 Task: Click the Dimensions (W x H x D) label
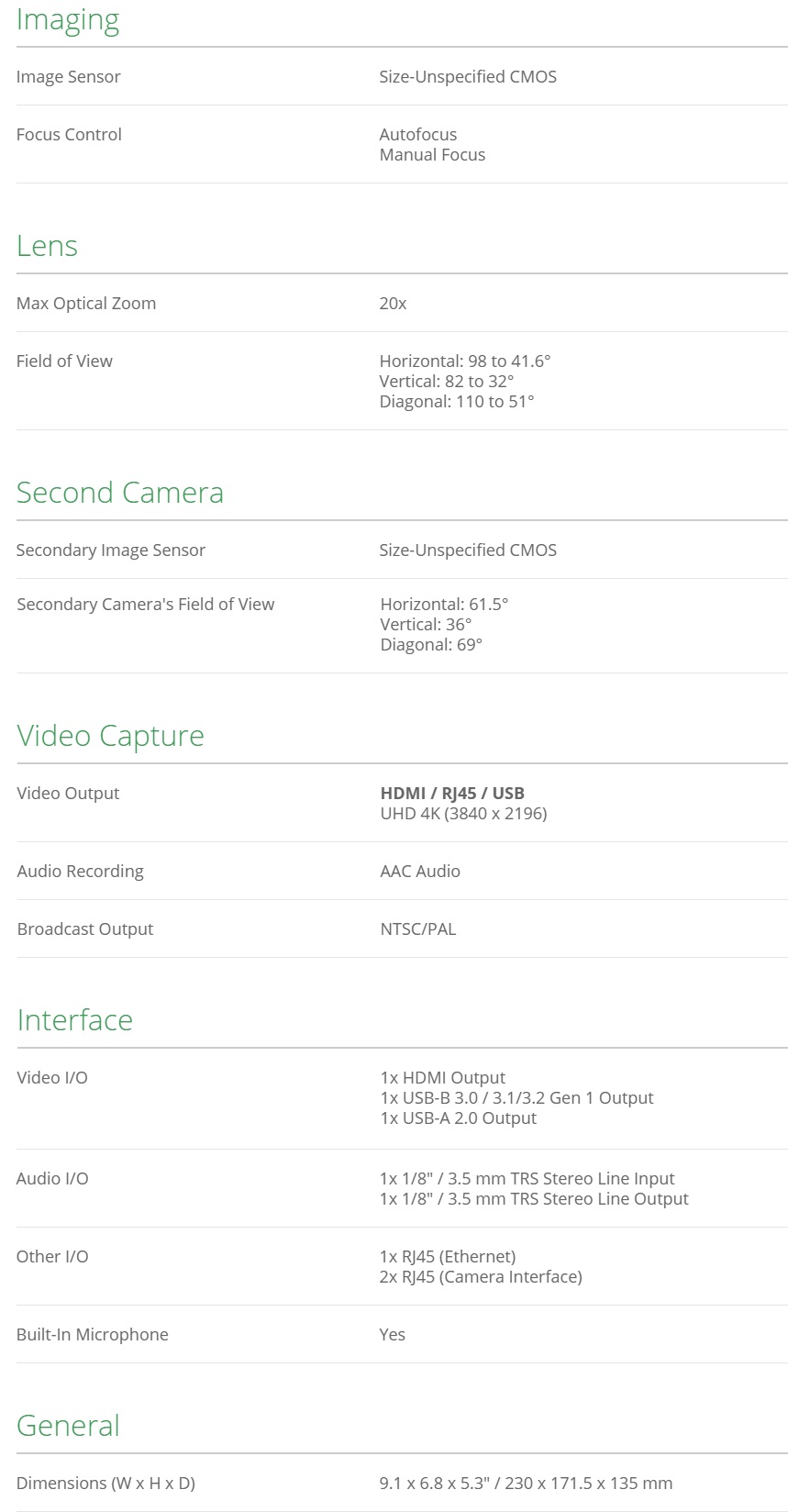(x=105, y=1484)
